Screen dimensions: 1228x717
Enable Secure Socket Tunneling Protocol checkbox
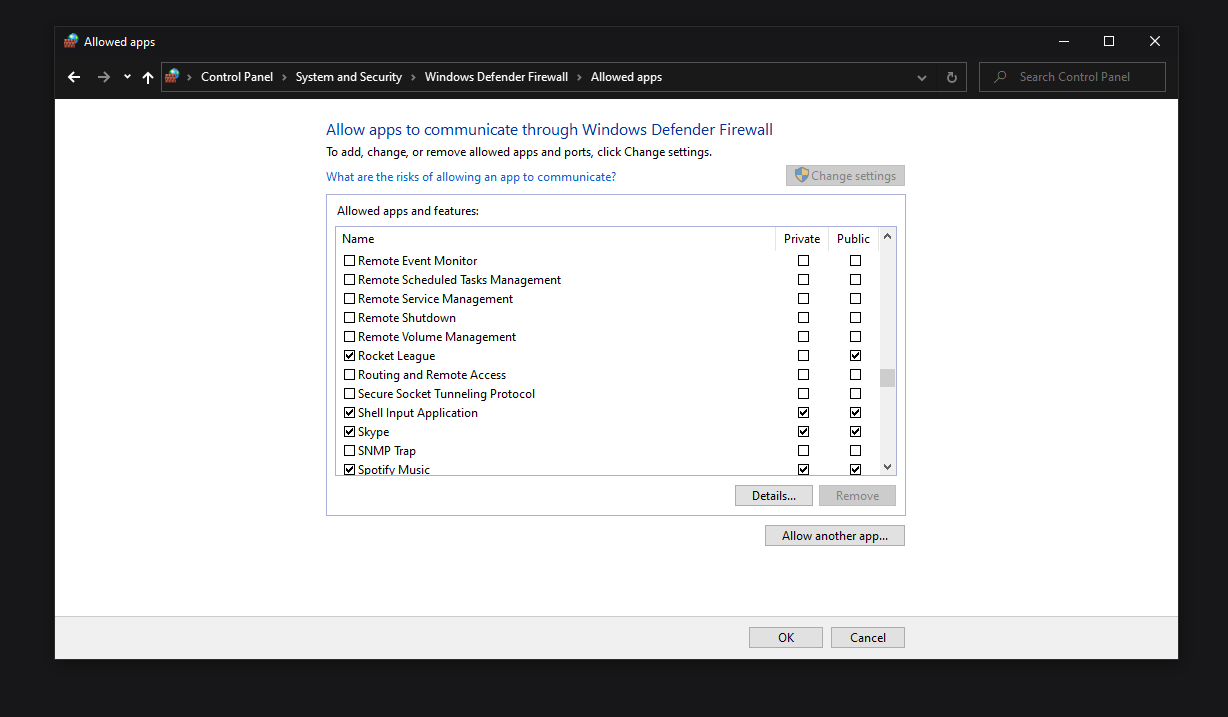click(350, 394)
